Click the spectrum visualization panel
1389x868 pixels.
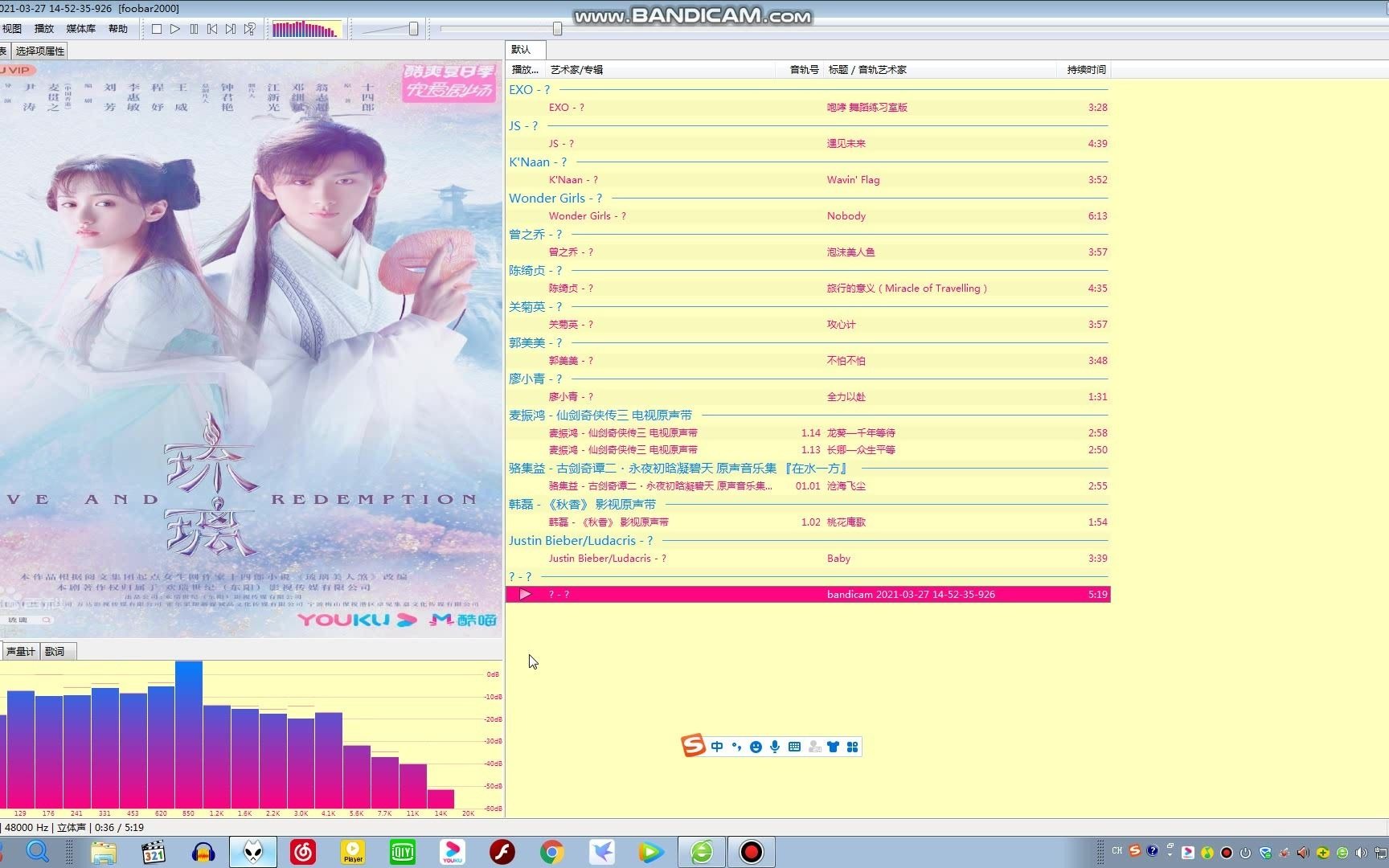[251, 738]
